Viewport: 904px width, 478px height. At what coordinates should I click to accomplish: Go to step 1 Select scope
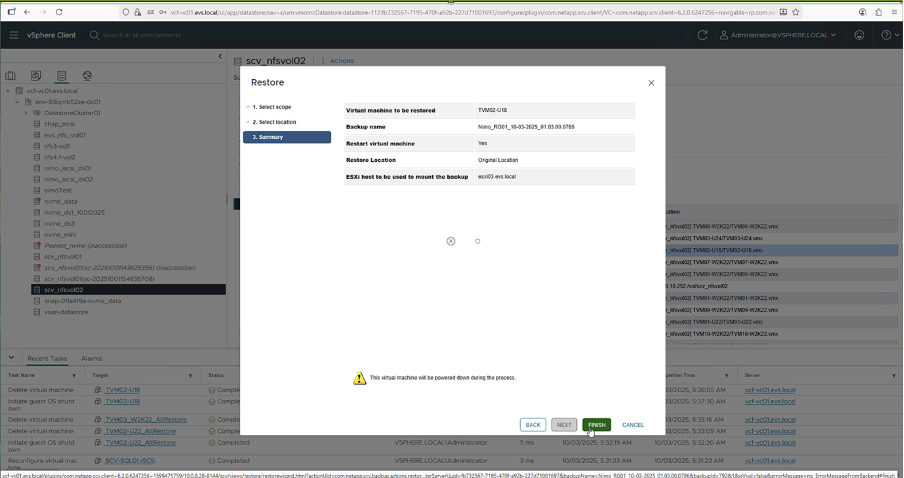point(272,107)
